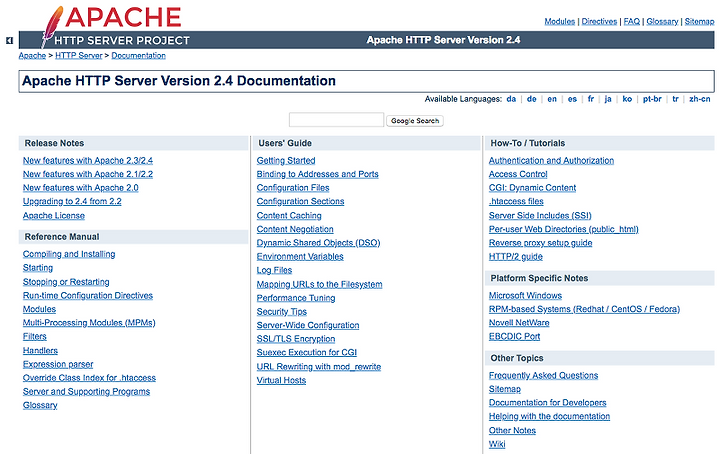Switch language to ko
Viewport: 720px width, 454px height.
click(627, 99)
